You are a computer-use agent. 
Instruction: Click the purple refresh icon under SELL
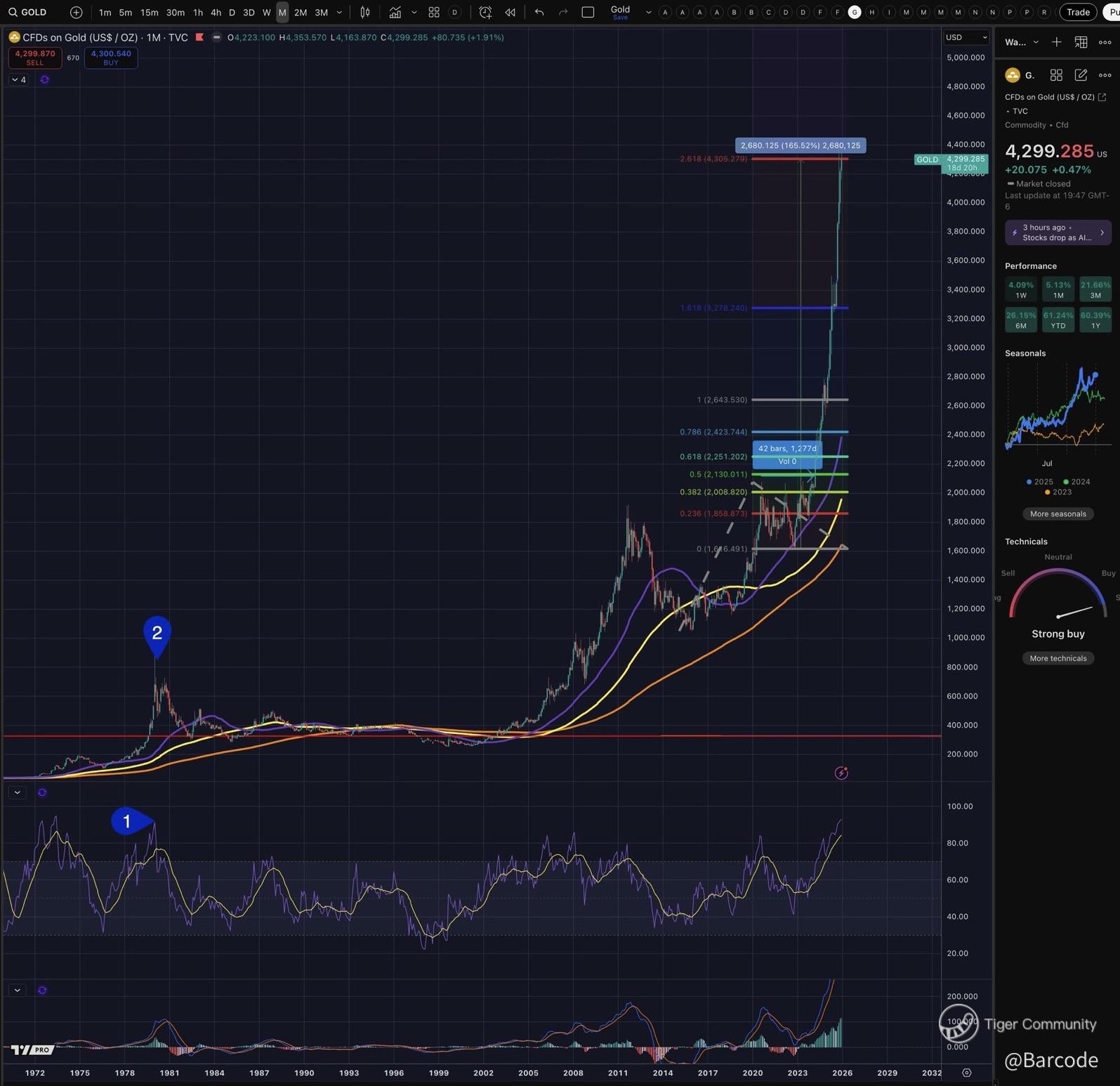pos(44,80)
